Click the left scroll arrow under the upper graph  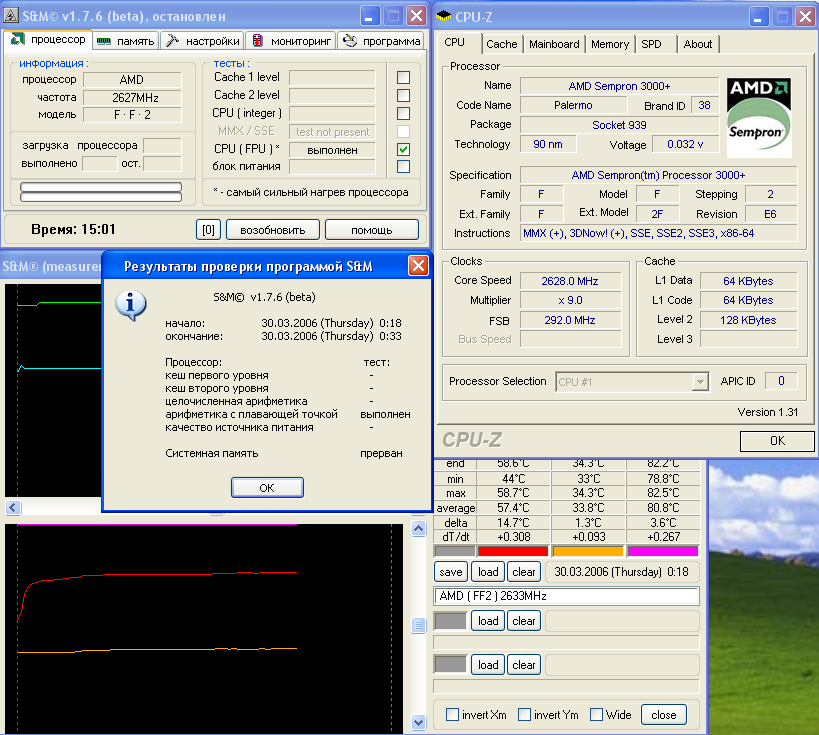click(x=13, y=507)
